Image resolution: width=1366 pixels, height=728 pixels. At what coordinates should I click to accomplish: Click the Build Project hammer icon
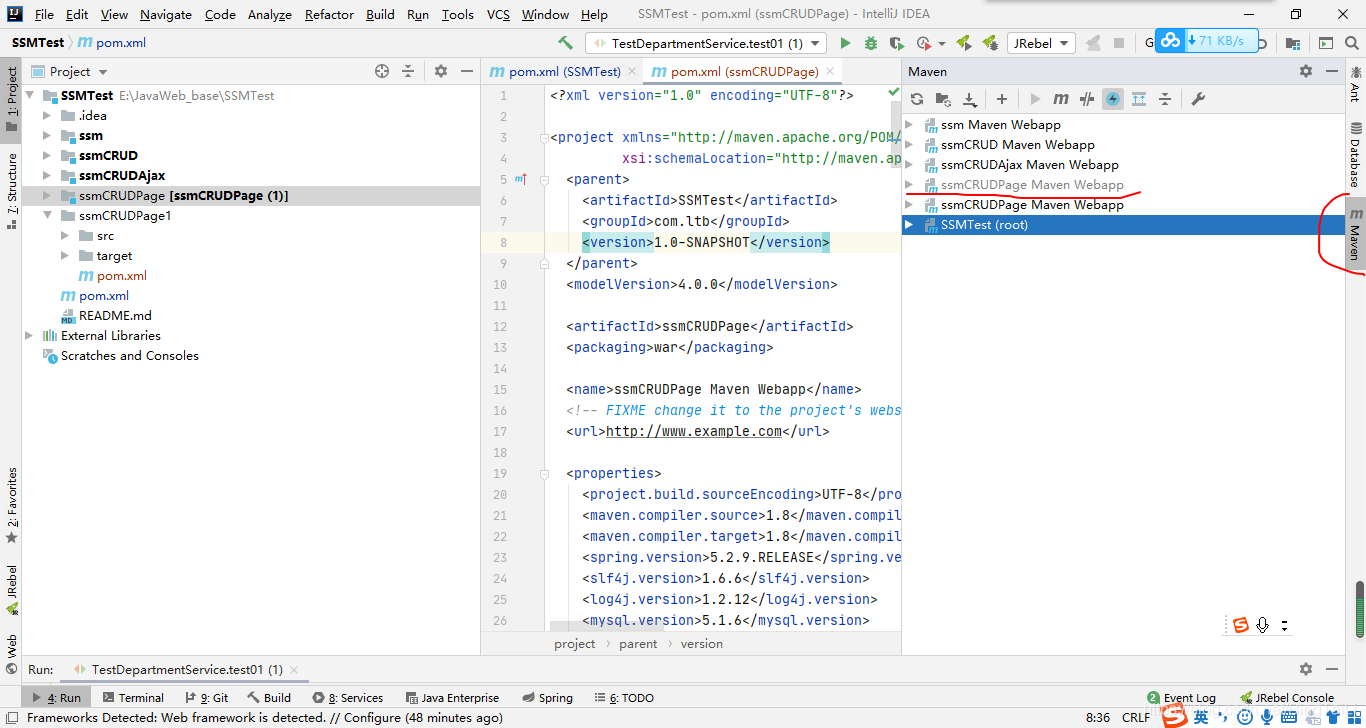(x=566, y=43)
